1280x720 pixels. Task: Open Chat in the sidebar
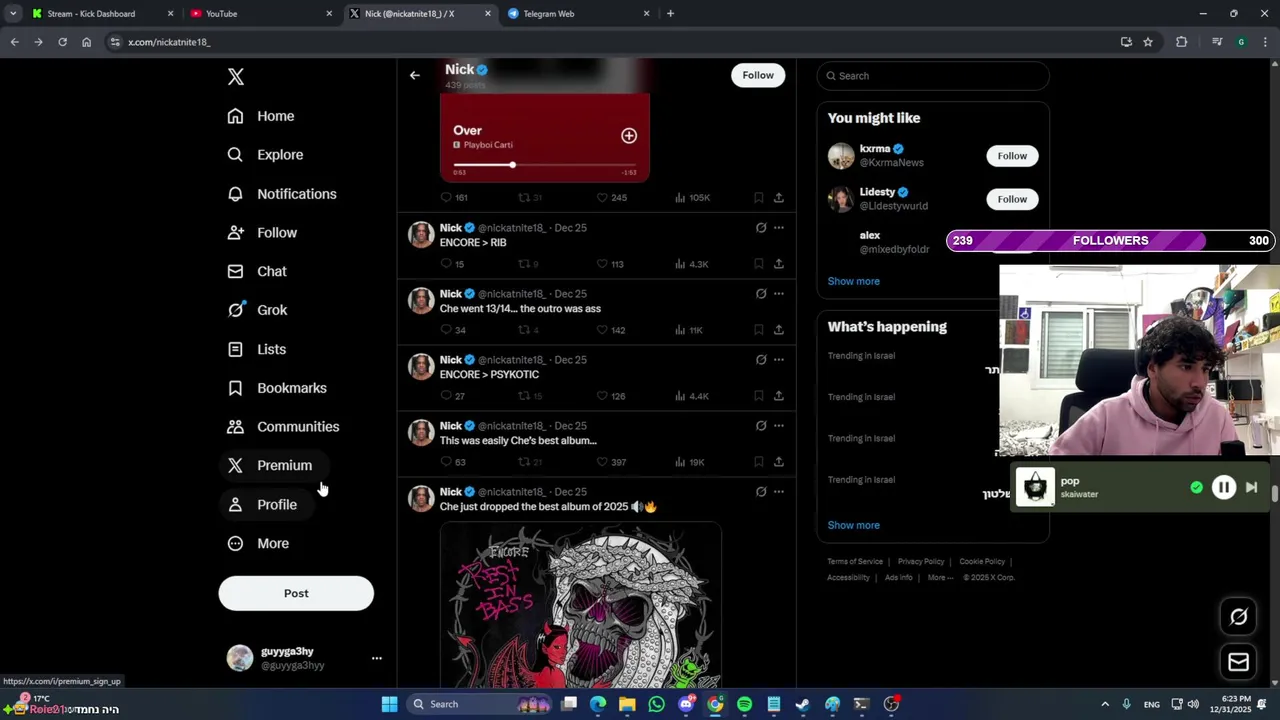pyautogui.click(x=257, y=271)
